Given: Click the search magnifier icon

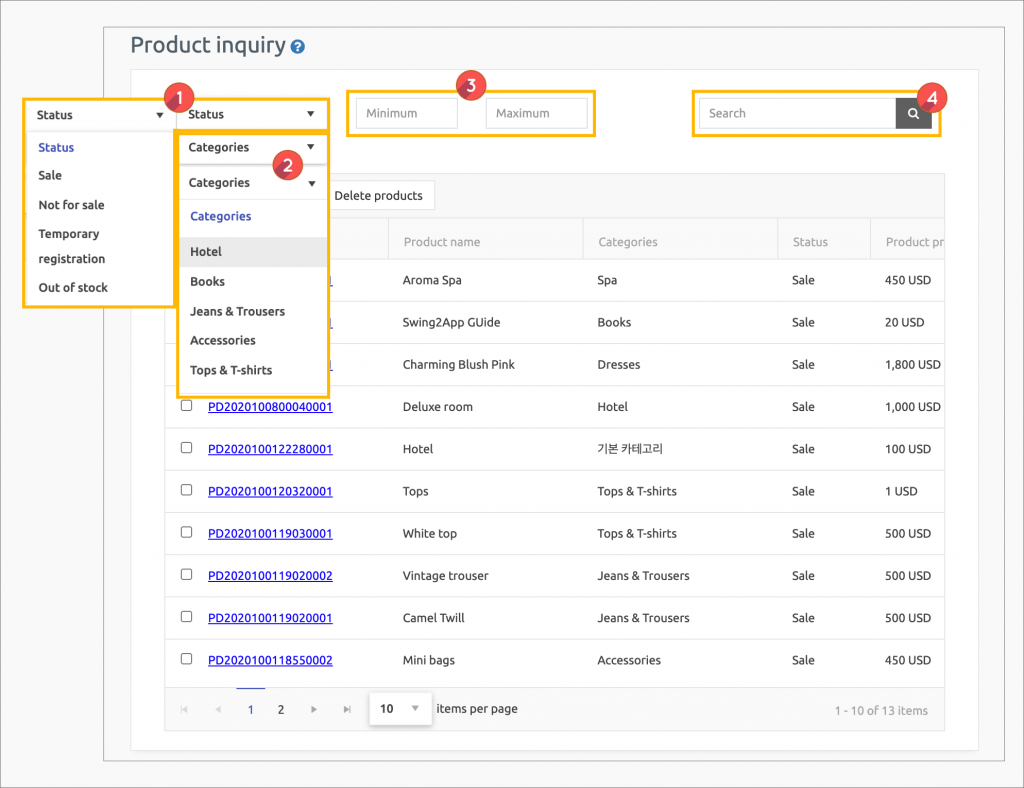Looking at the screenshot, I should point(913,113).
